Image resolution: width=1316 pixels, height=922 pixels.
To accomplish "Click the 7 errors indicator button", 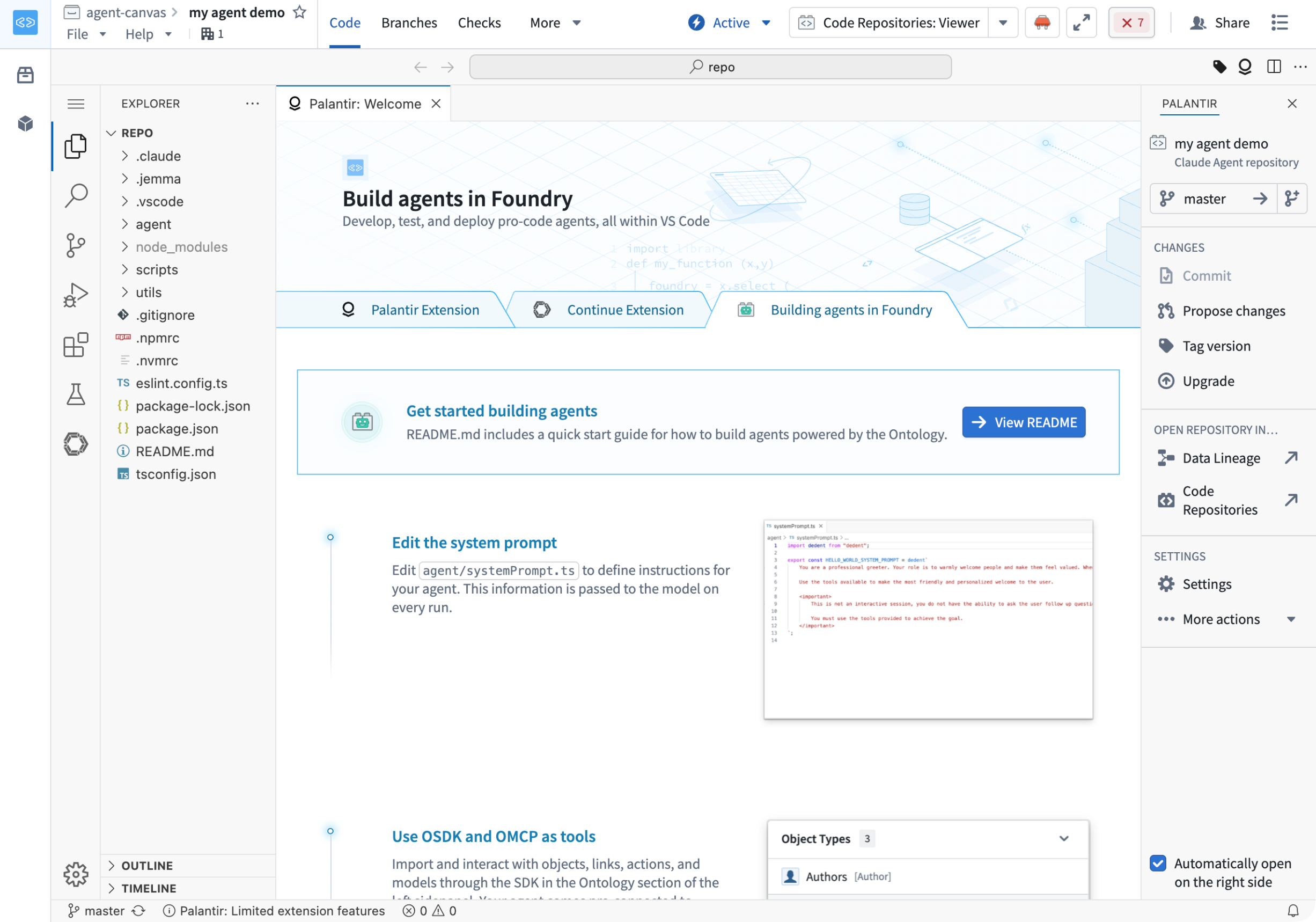I will click(1131, 23).
